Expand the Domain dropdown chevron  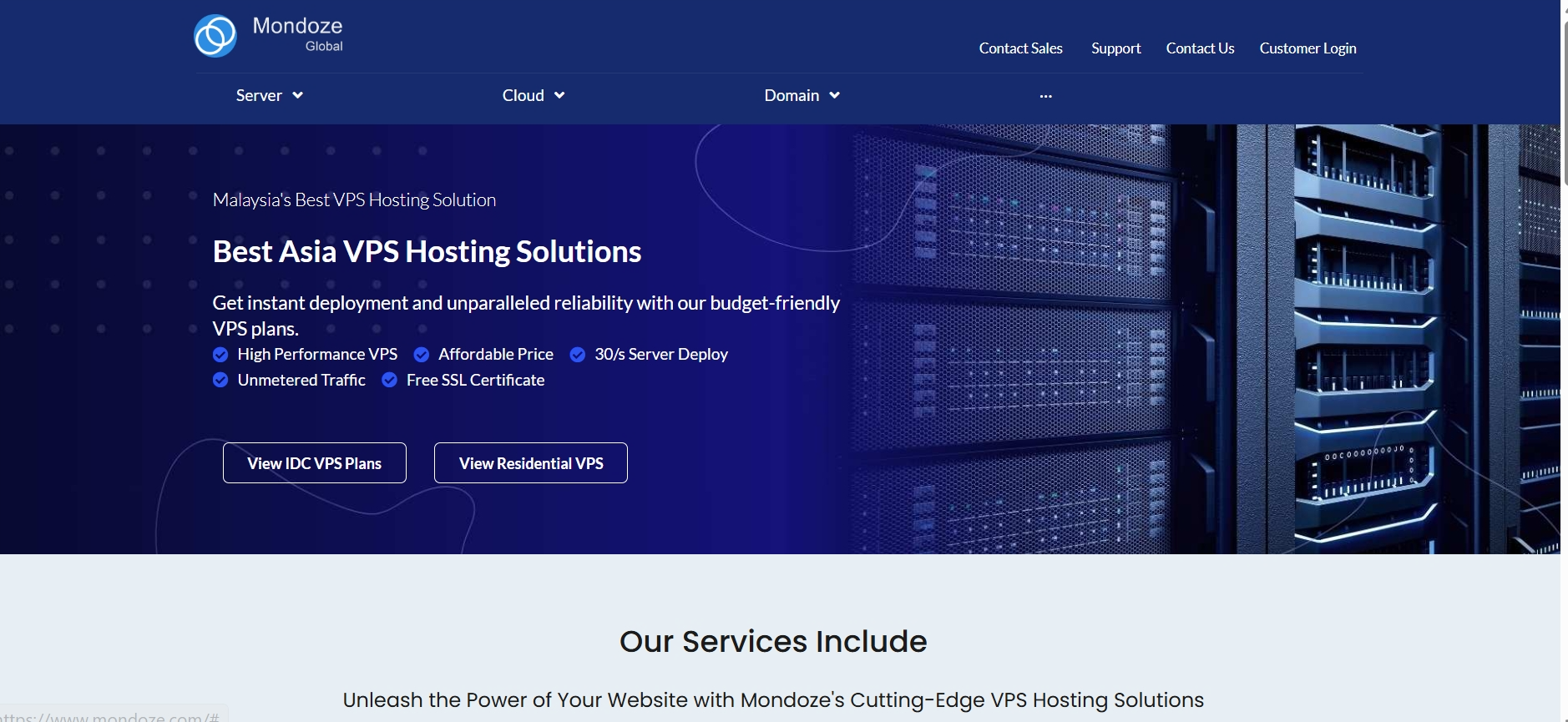pyautogui.click(x=834, y=95)
